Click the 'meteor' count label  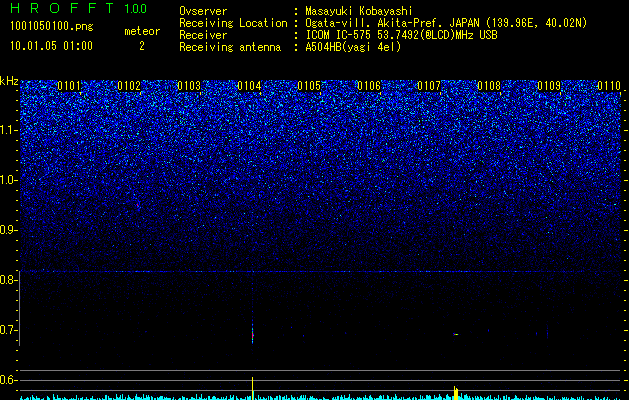coord(142,31)
